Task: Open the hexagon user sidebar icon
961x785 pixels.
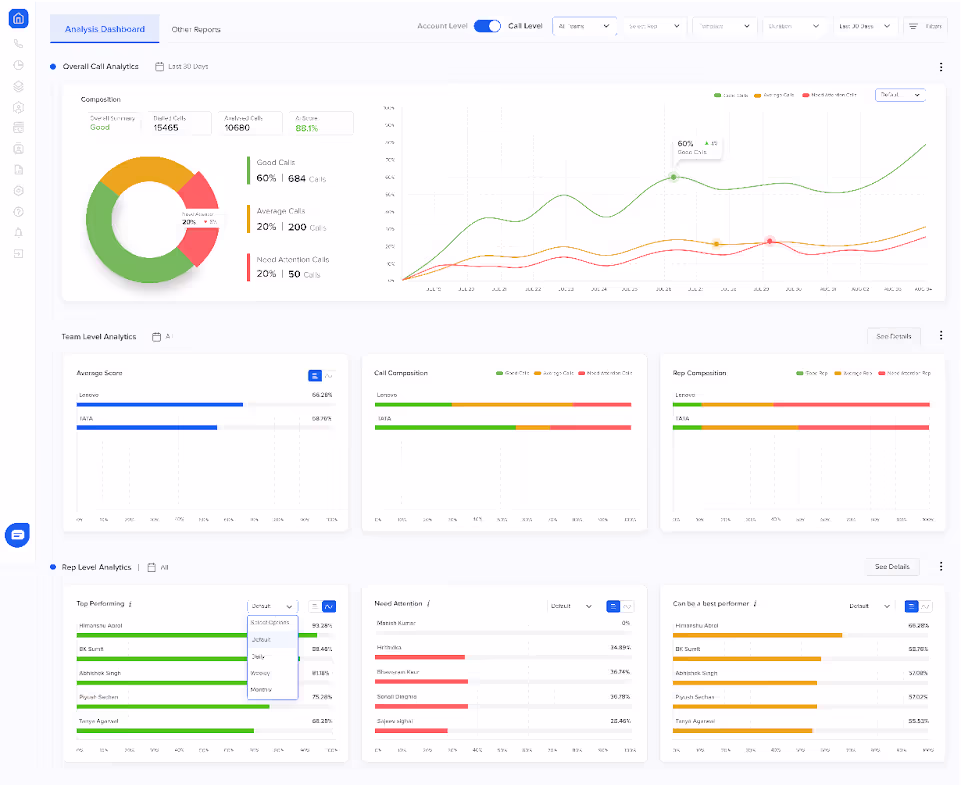Action: click(x=18, y=107)
